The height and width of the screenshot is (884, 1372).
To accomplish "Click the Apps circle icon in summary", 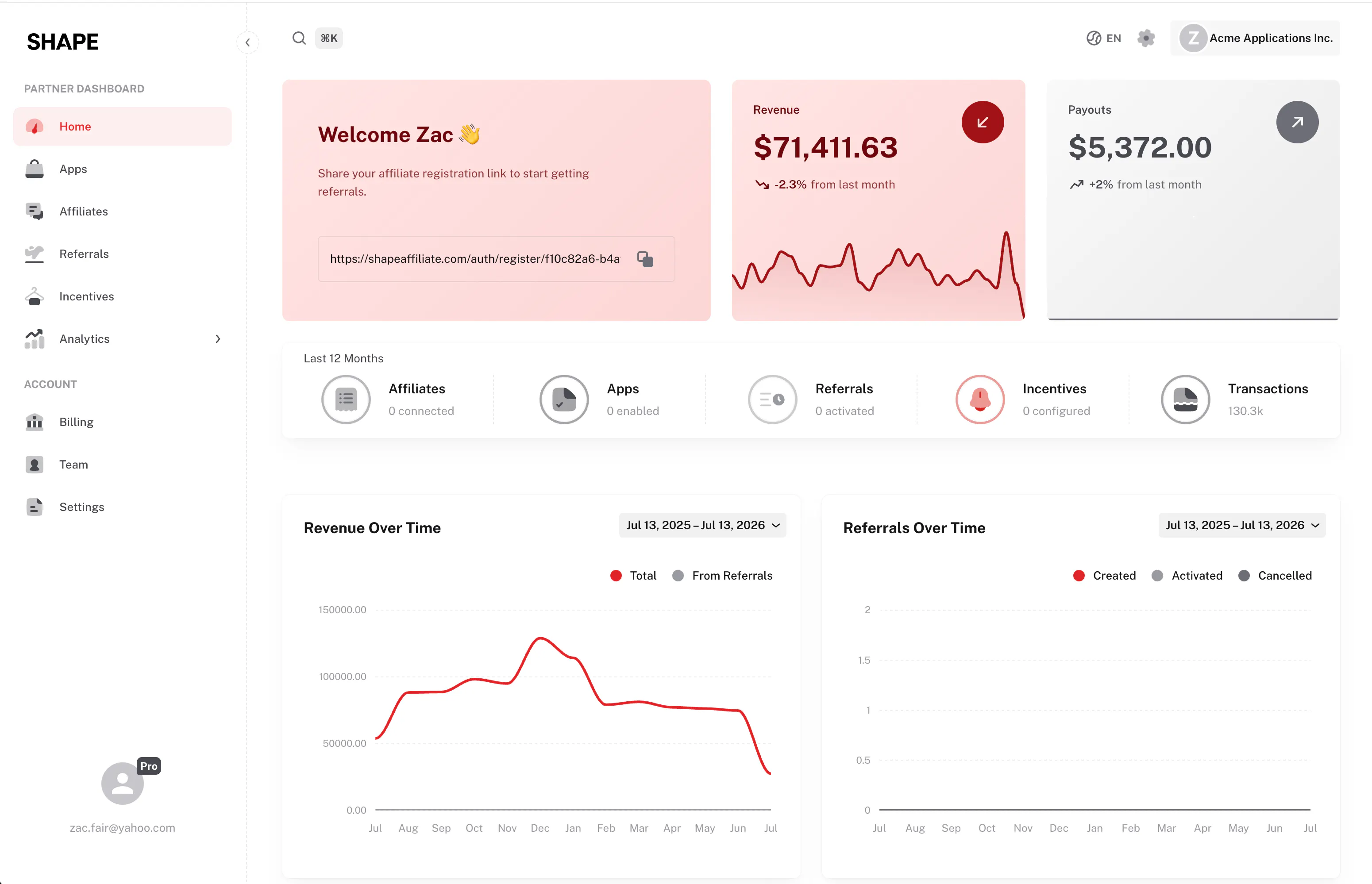I will coord(564,400).
